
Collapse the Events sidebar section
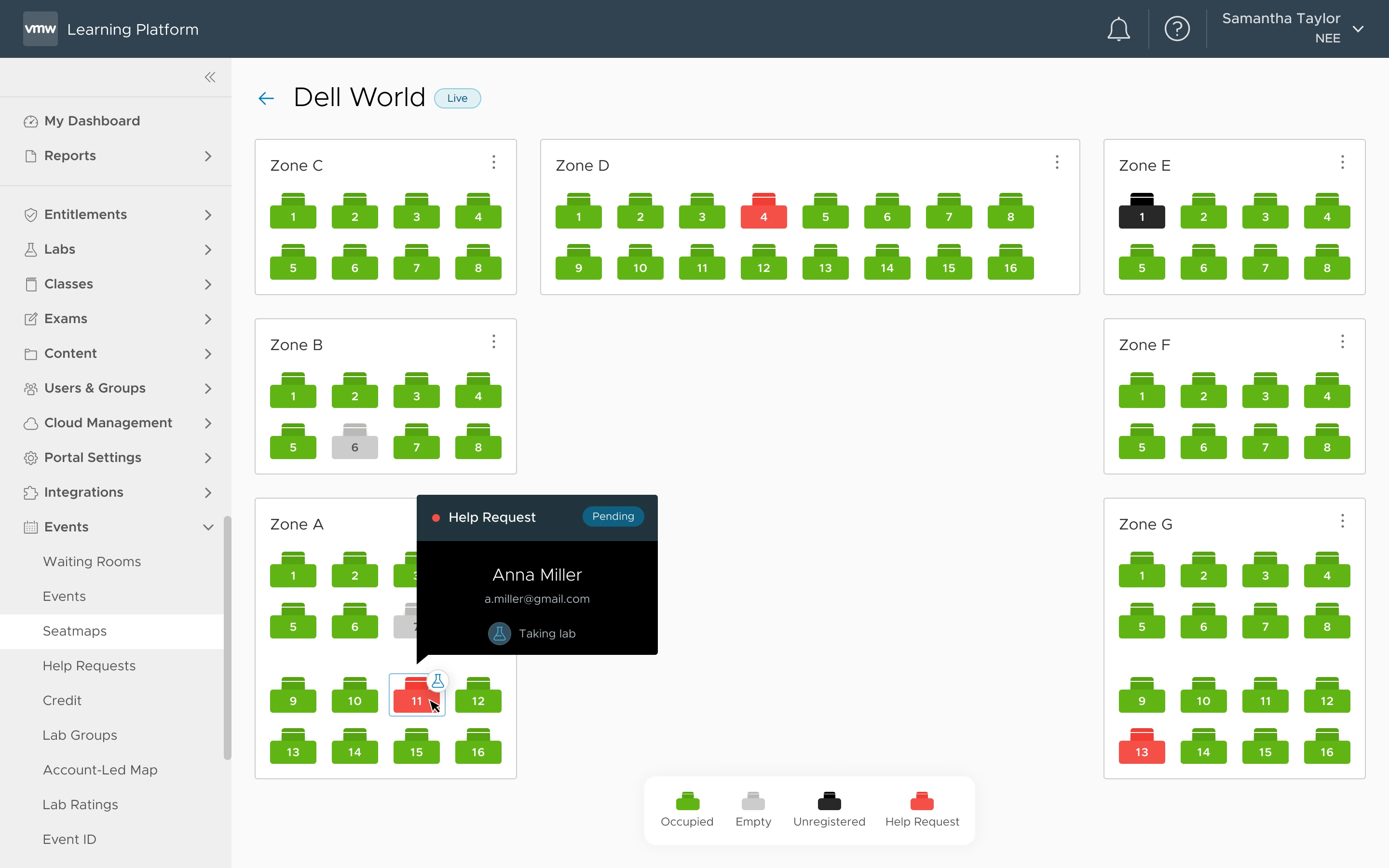(x=208, y=527)
